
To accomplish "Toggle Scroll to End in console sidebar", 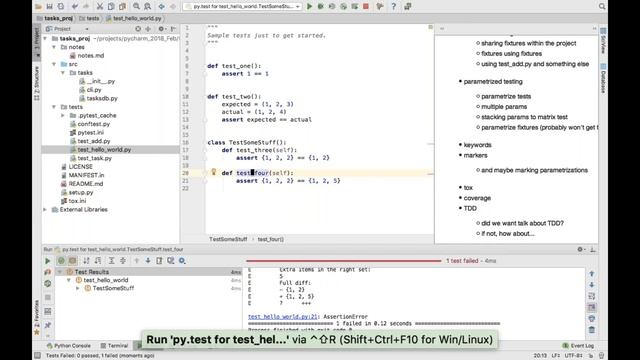I will coord(592,307).
